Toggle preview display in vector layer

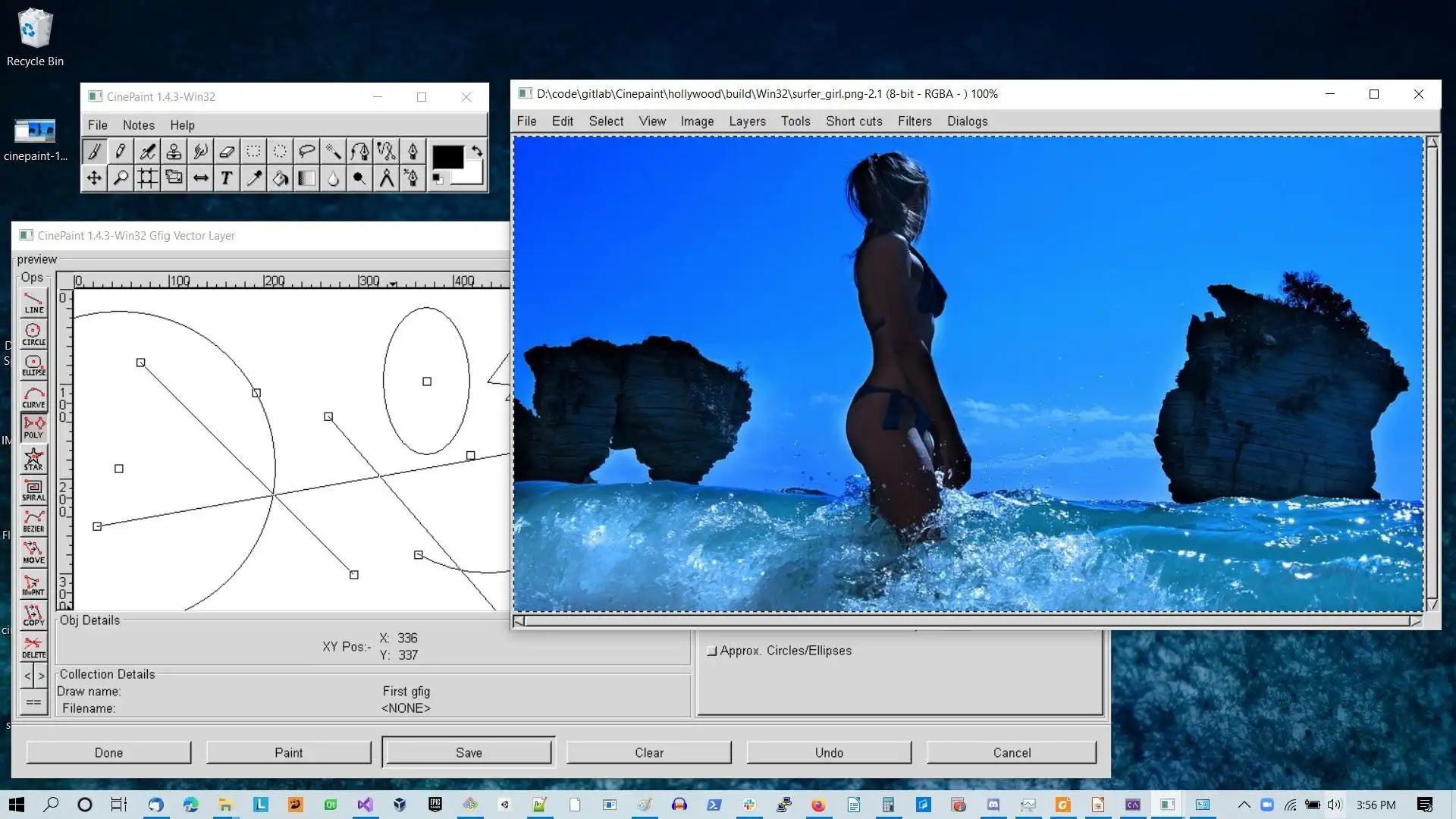click(36, 259)
